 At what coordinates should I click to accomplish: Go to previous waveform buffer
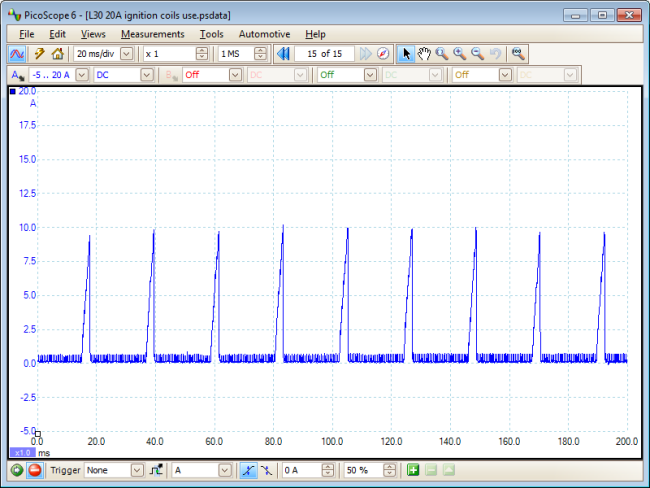[x=283, y=54]
